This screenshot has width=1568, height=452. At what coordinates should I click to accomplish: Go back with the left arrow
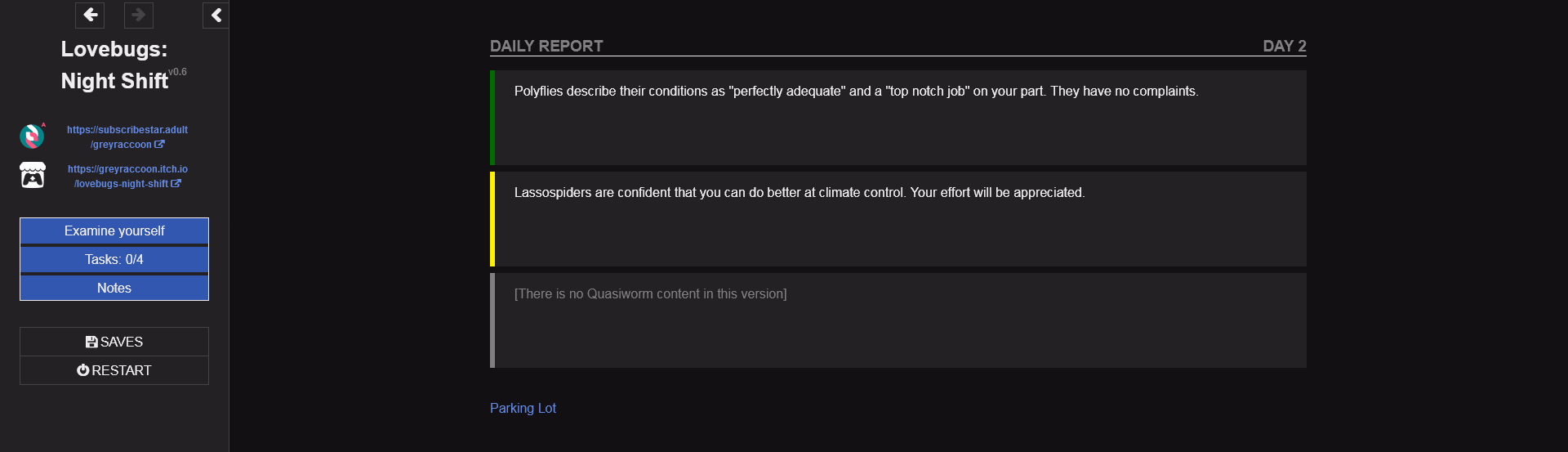90,15
